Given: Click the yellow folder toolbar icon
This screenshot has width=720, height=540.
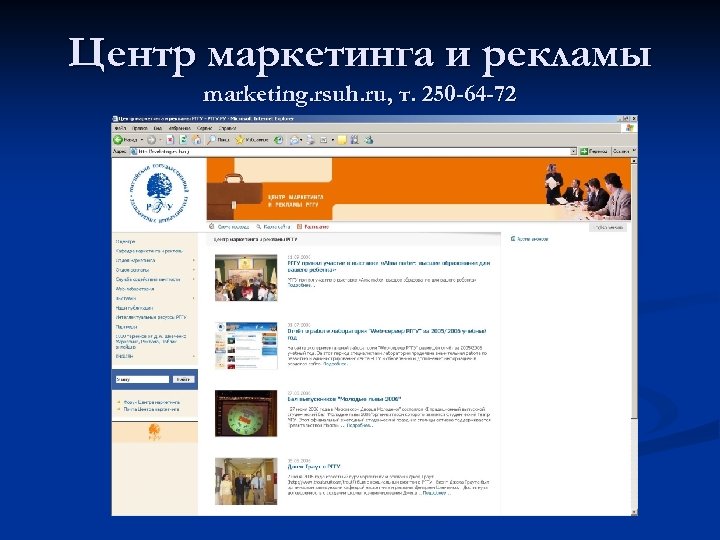Looking at the screenshot, I should click(x=342, y=140).
